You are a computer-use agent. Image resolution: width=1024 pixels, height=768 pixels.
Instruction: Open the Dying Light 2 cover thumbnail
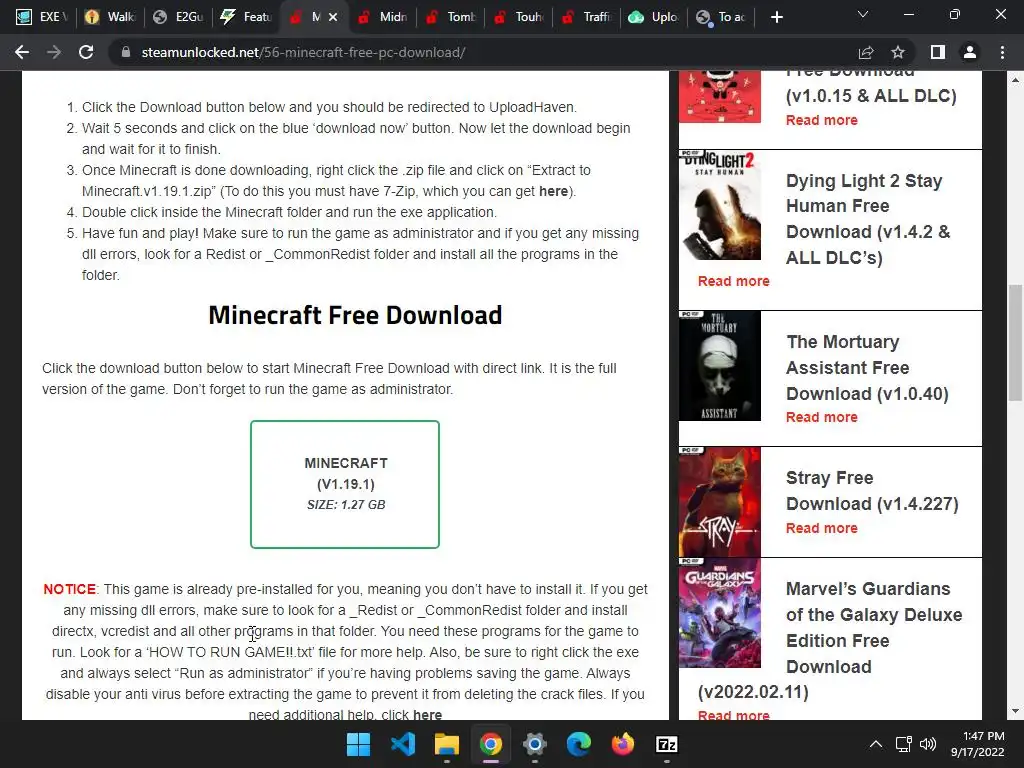[720, 205]
